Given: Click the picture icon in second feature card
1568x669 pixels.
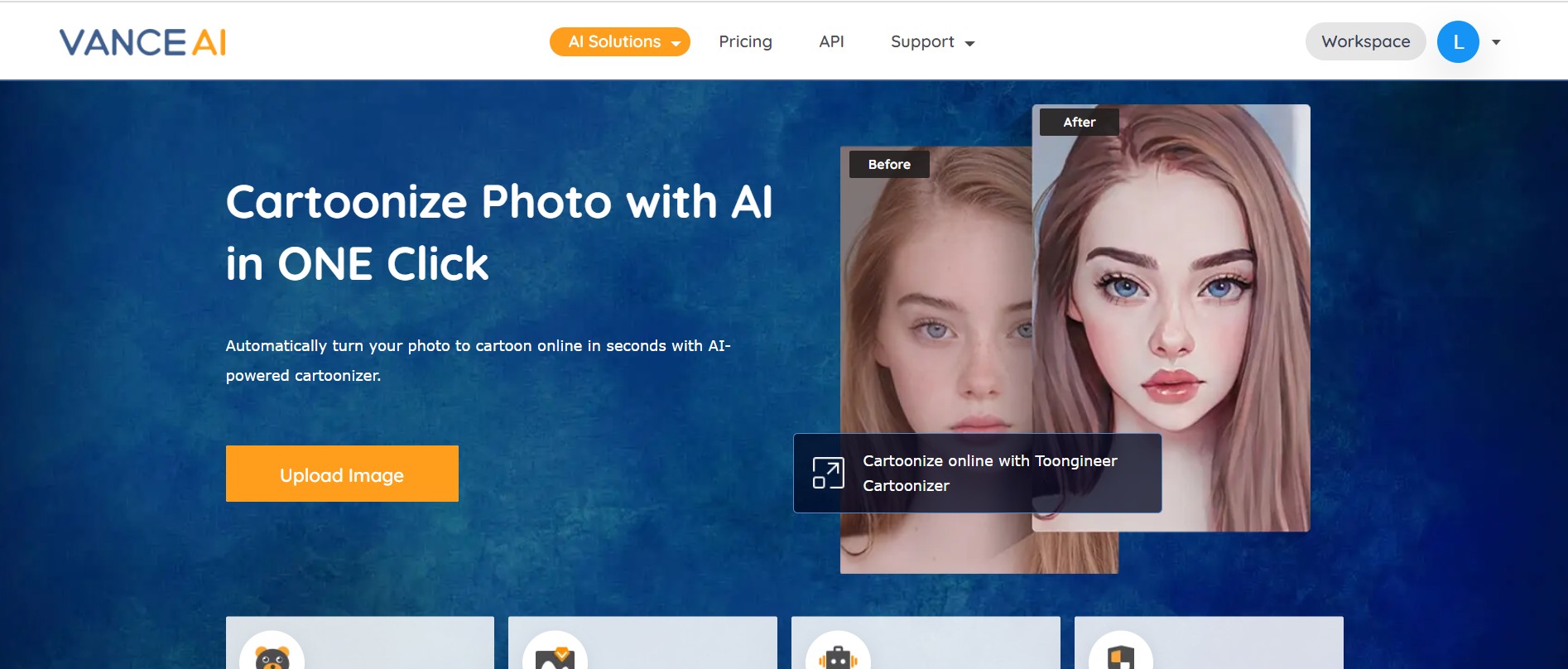Looking at the screenshot, I should (555, 657).
